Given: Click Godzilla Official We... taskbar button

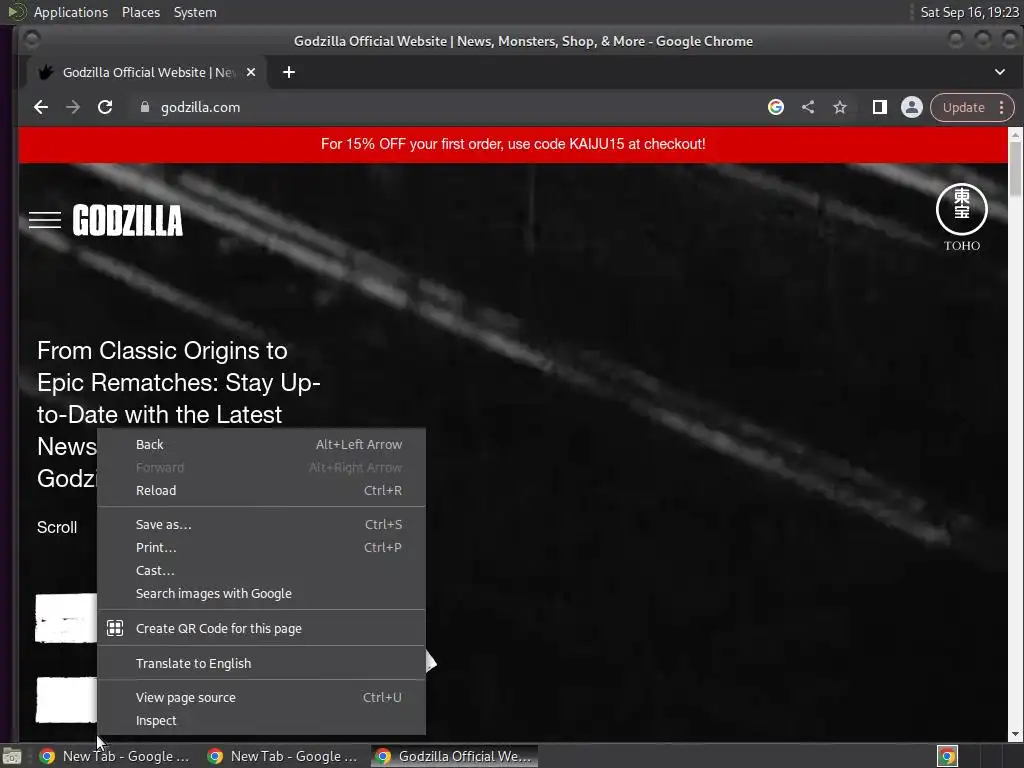Looking at the screenshot, I should coord(455,756).
